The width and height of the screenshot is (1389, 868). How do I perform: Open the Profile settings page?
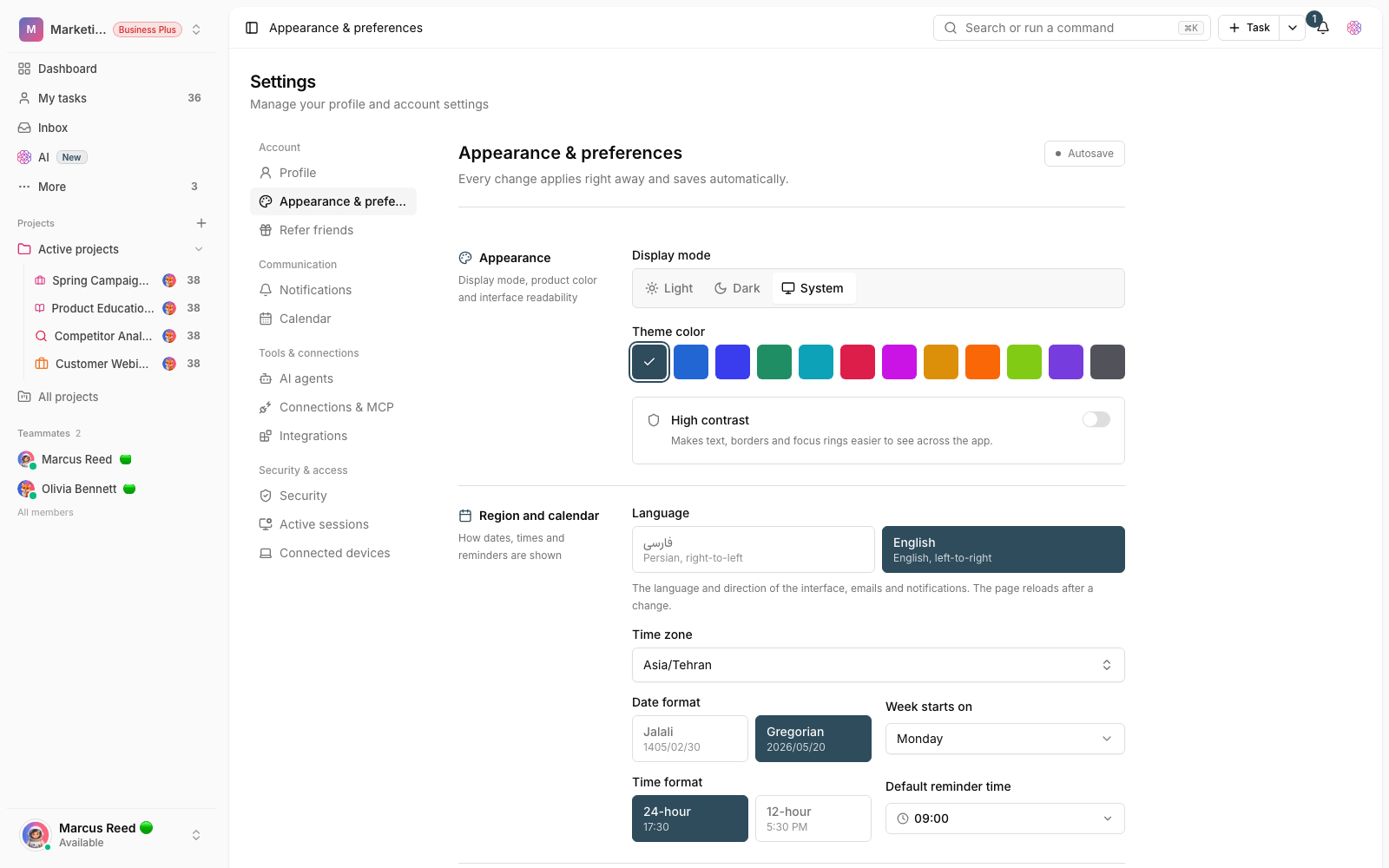tap(333, 173)
